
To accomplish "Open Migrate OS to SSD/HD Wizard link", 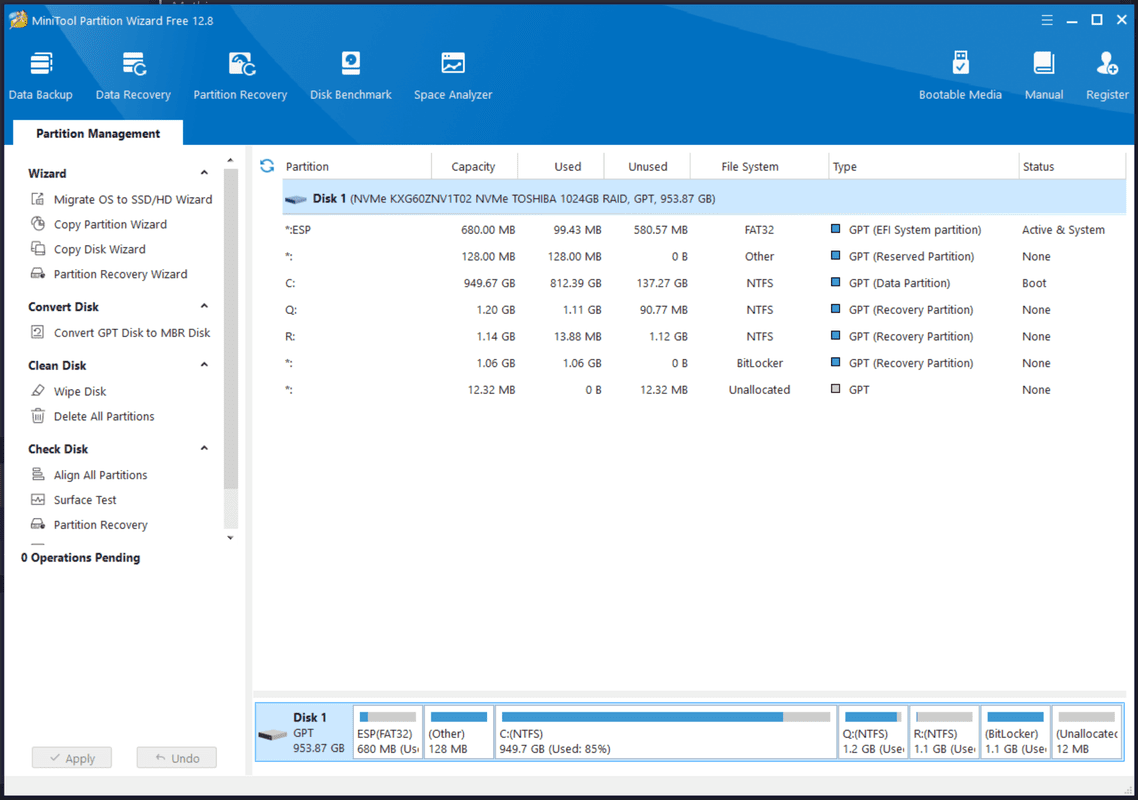I will click(133, 199).
